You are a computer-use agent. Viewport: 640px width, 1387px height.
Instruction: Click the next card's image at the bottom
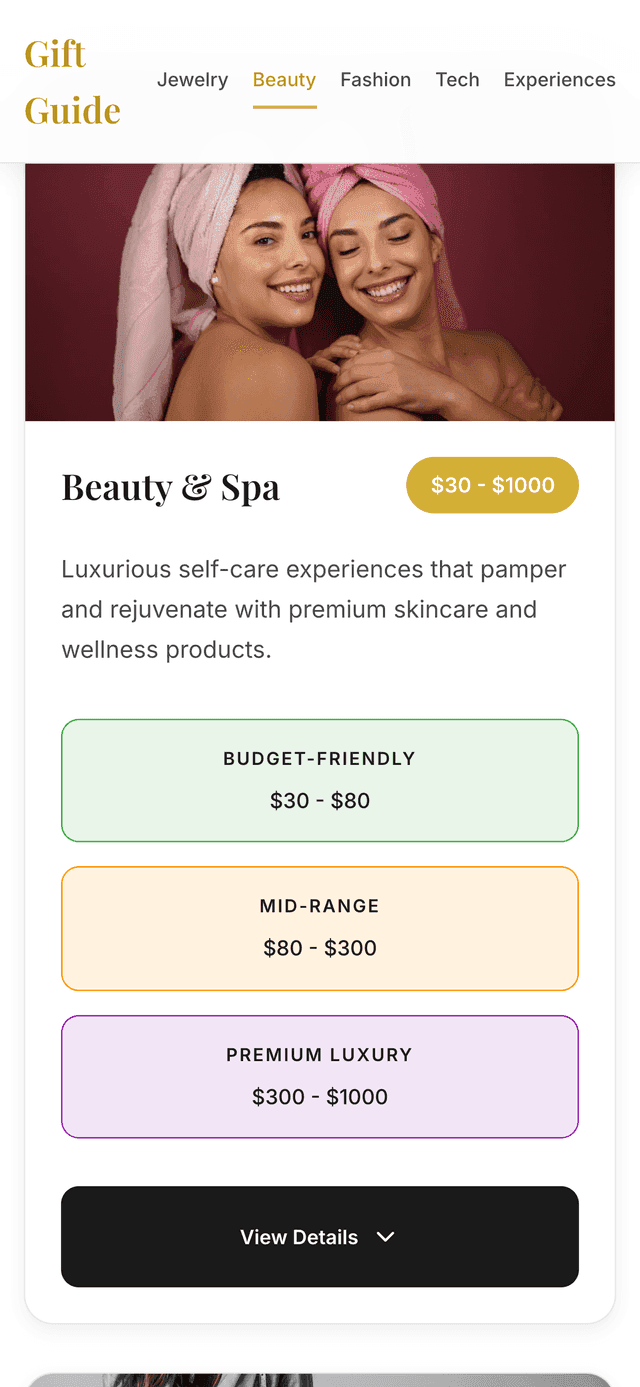tap(320, 1379)
